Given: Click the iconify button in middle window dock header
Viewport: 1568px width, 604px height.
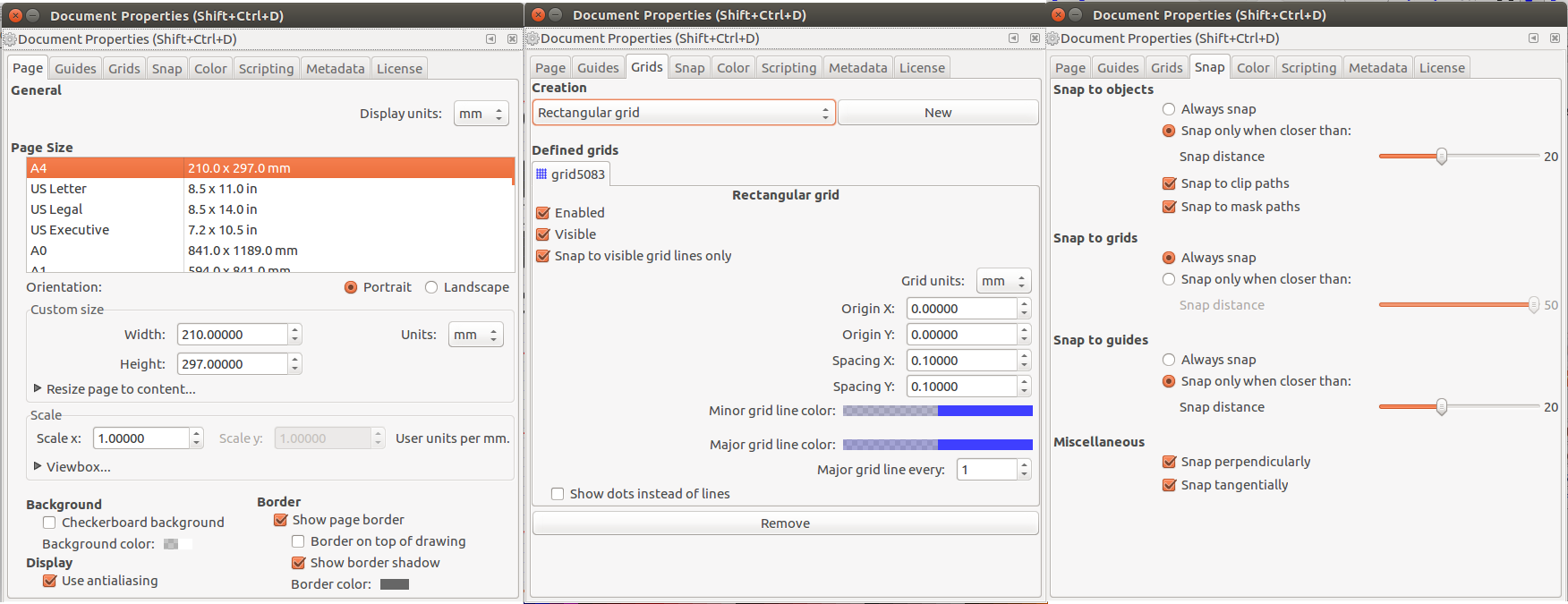Looking at the screenshot, I should tap(1013, 38).
